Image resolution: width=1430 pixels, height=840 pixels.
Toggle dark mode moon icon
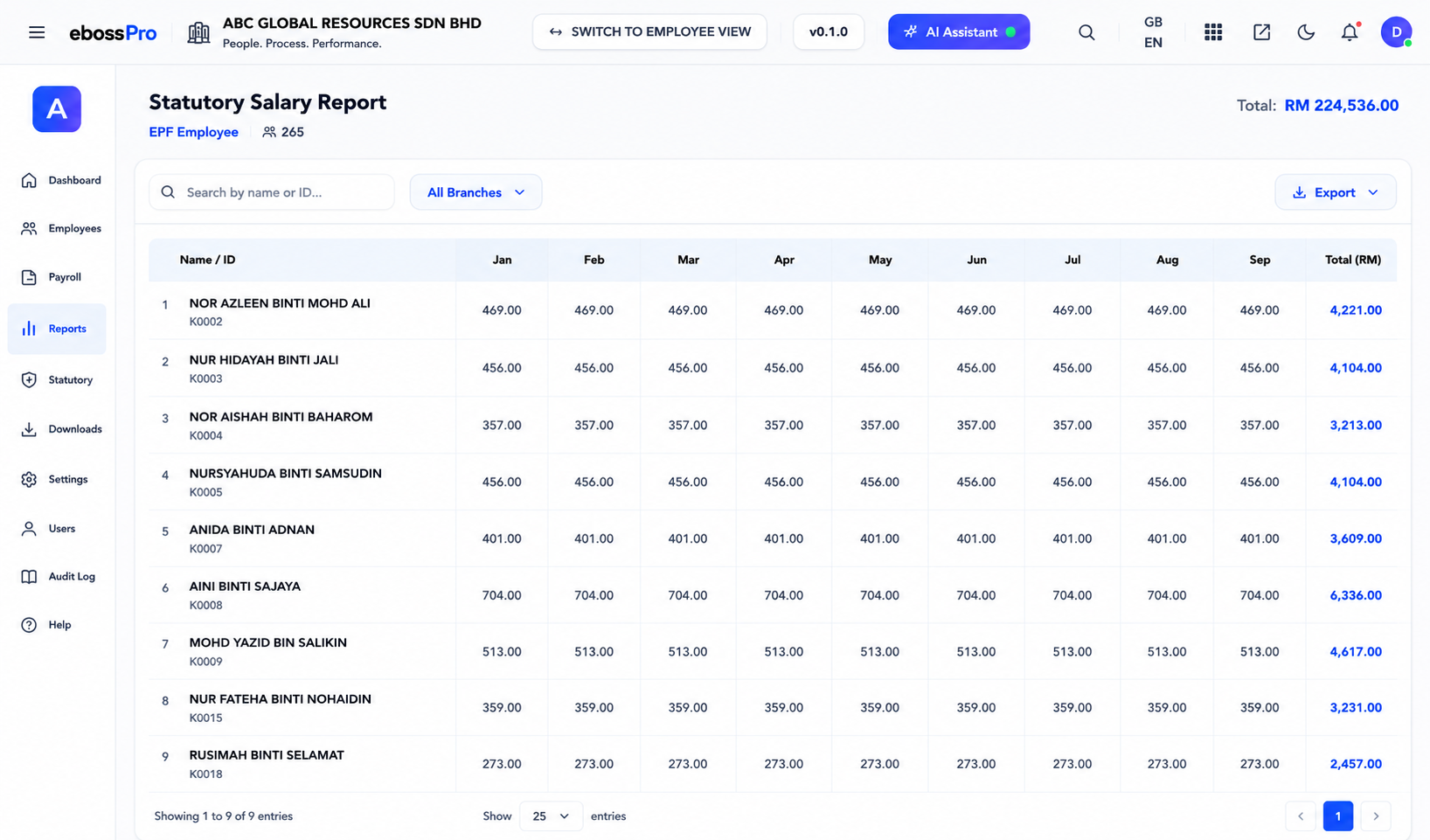coord(1306,32)
